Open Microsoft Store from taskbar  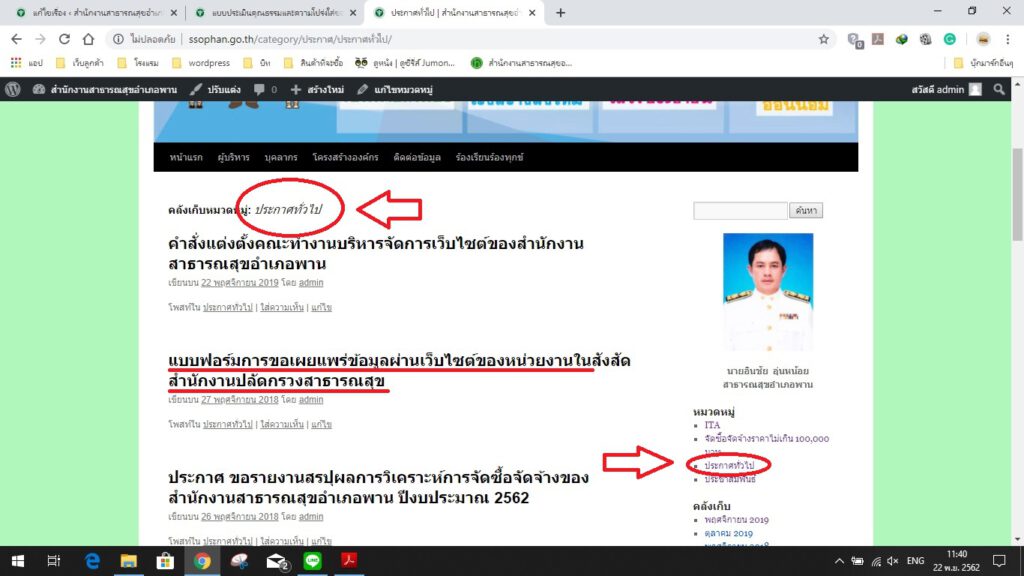(x=165, y=561)
